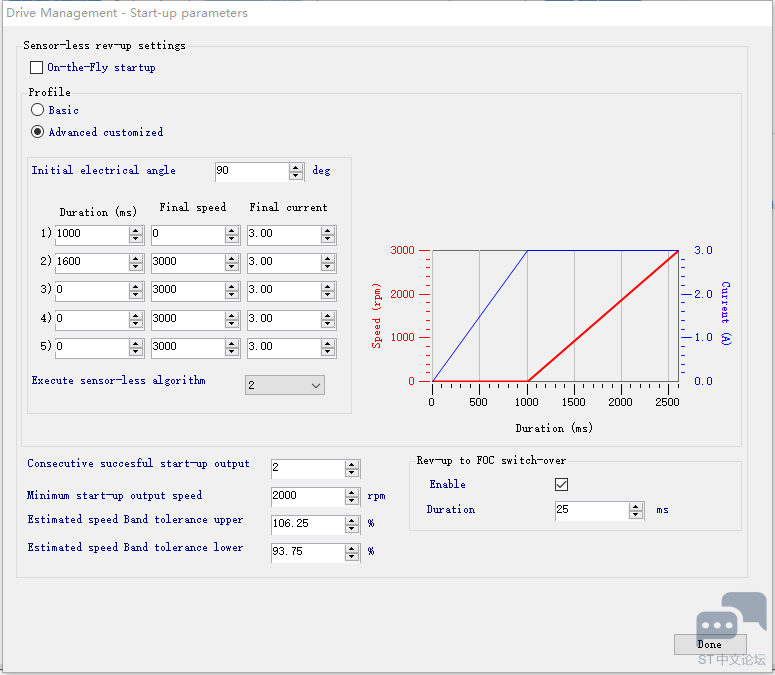
Task: Decrease phase 2 Duration using down arrow
Action: (136, 267)
